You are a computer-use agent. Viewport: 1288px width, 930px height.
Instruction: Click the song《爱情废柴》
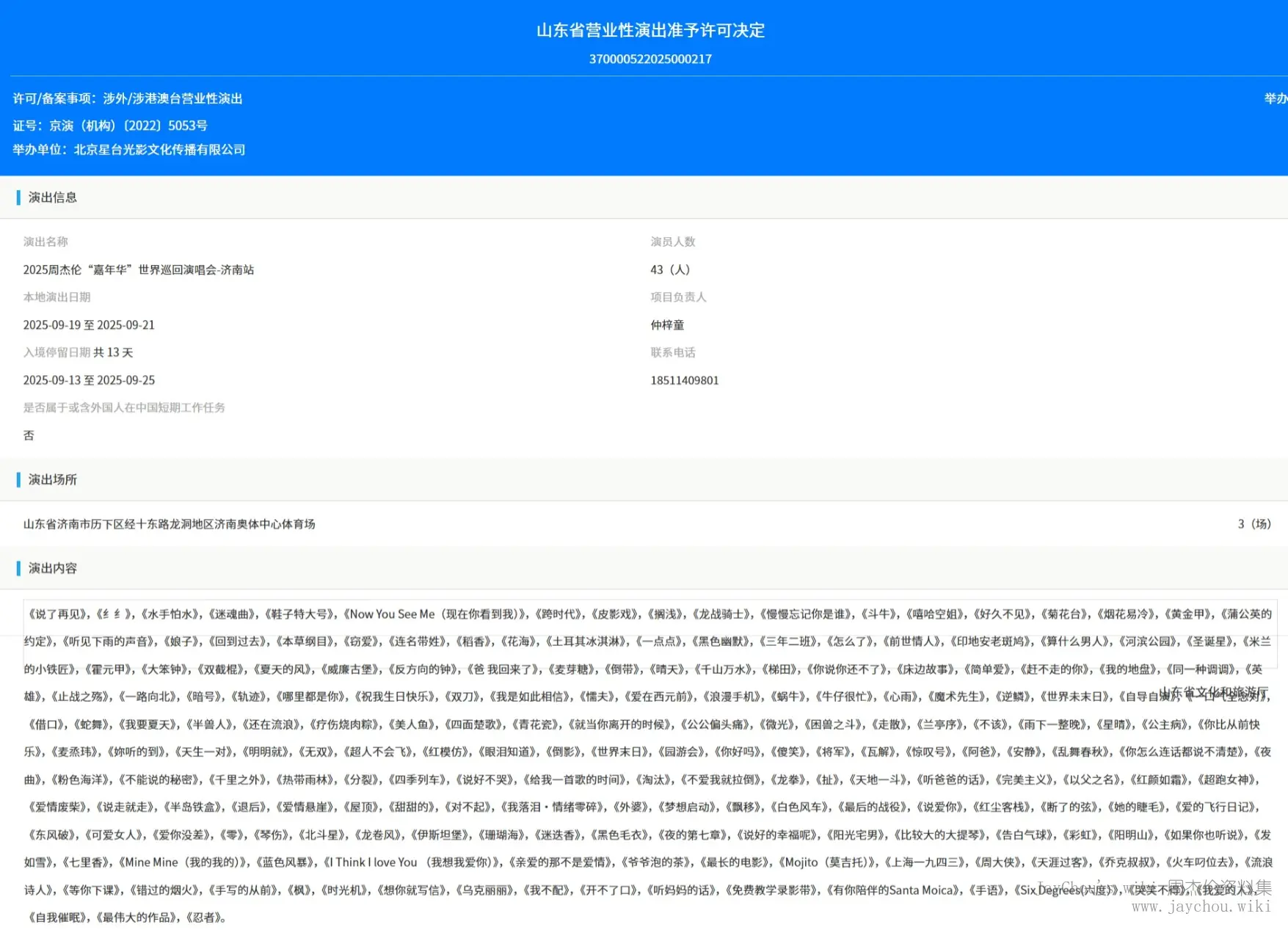tap(57, 807)
